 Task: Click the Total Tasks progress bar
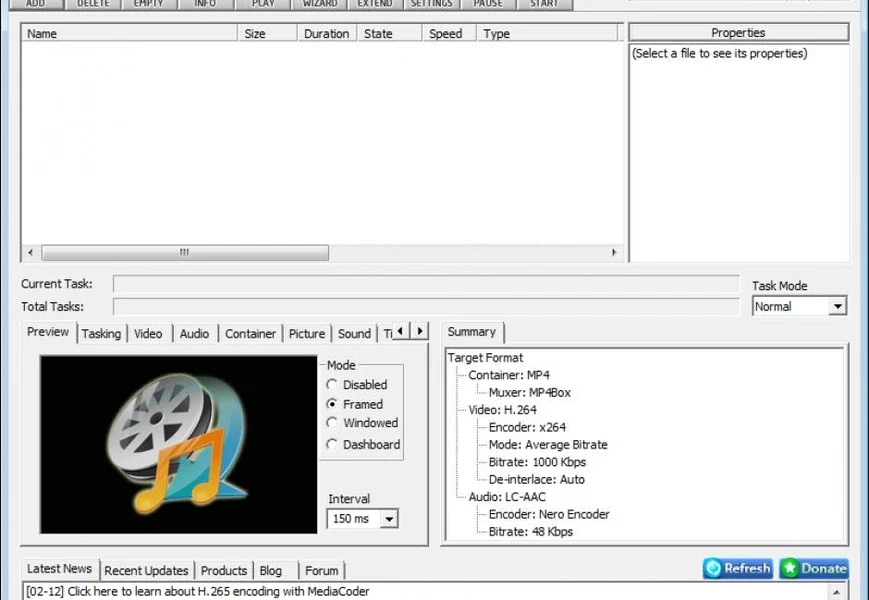[x=426, y=306]
